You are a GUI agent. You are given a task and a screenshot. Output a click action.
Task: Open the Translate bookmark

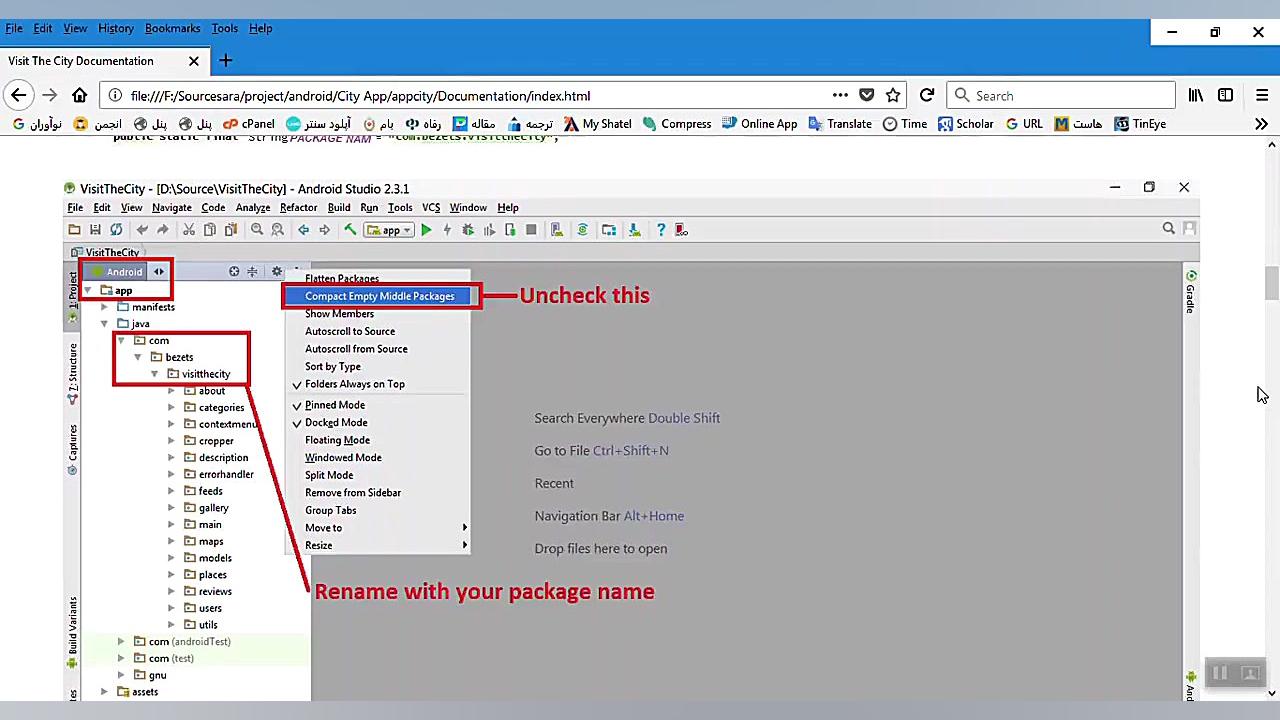pyautogui.click(x=839, y=124)
